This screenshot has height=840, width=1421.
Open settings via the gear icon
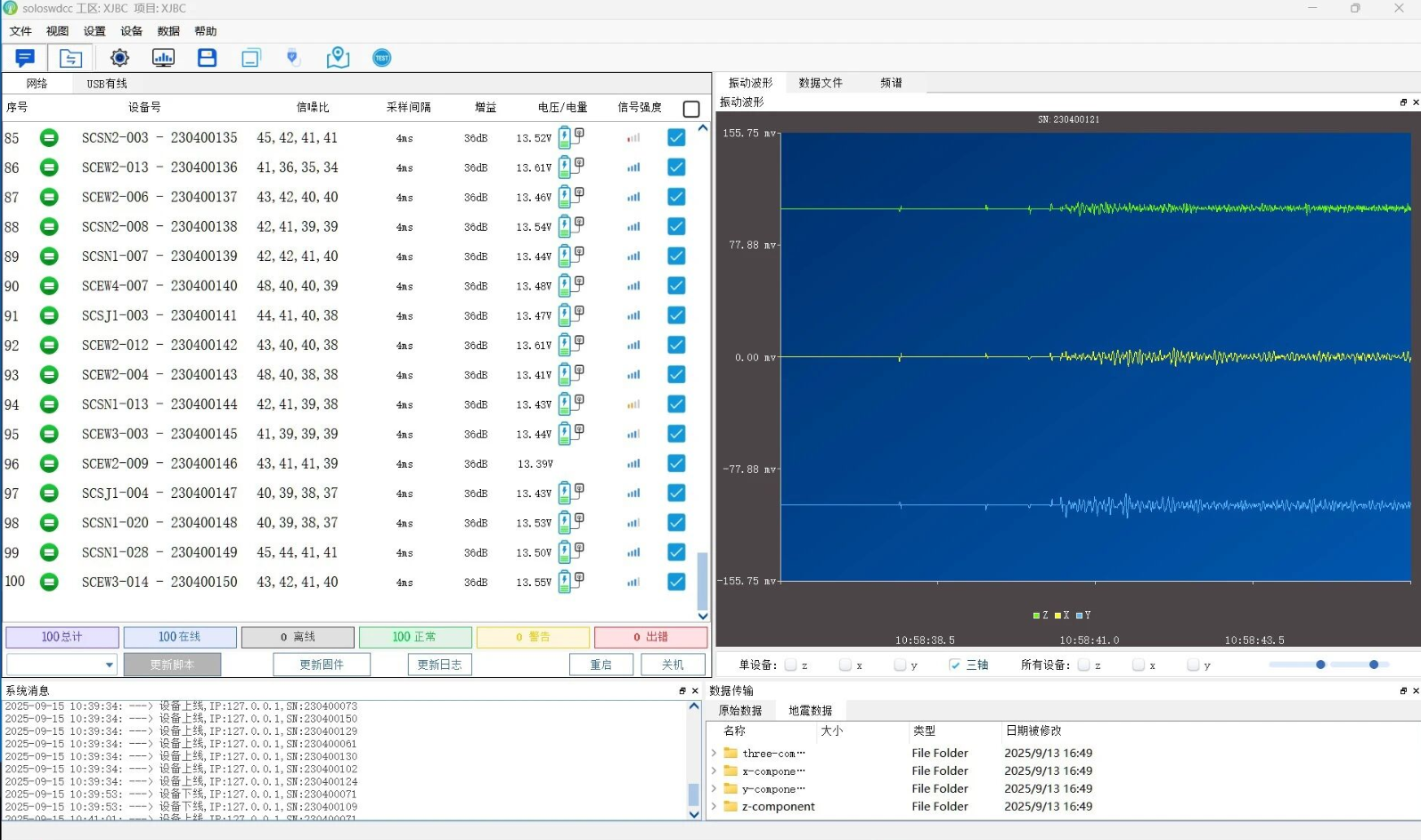click(x=119, y=58)
